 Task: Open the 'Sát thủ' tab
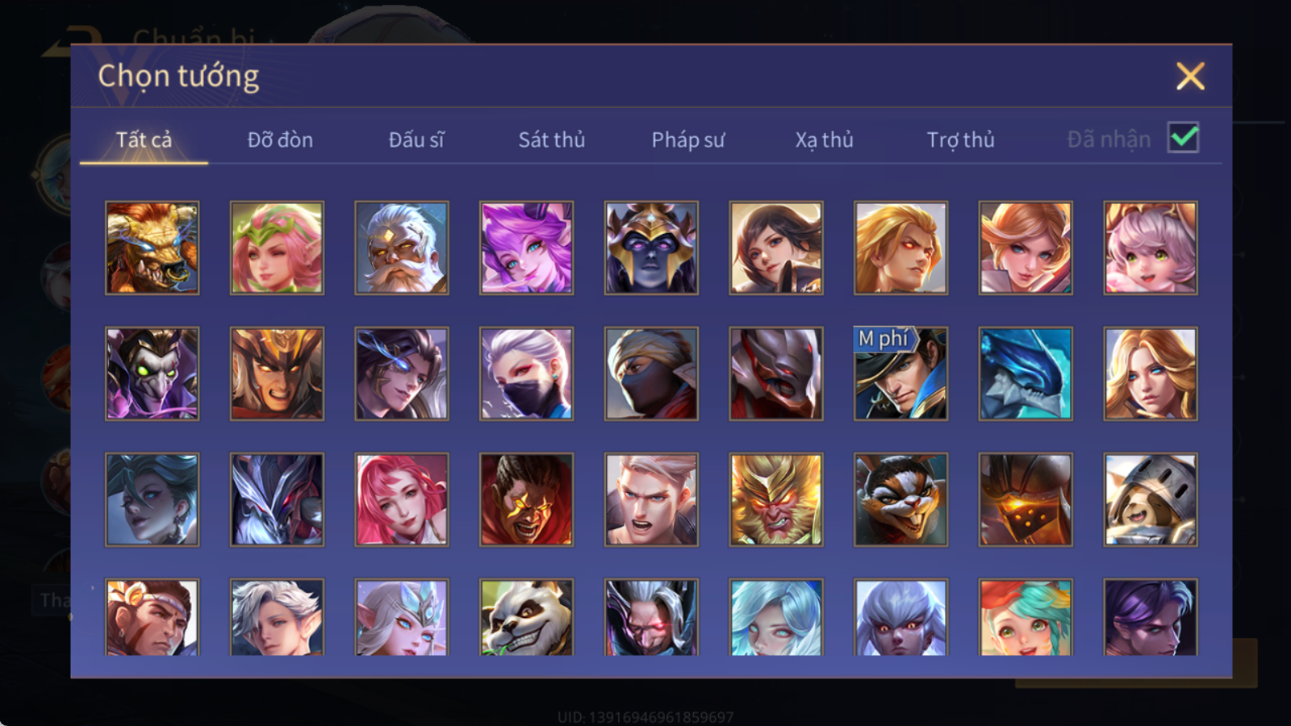click(552, 140)
